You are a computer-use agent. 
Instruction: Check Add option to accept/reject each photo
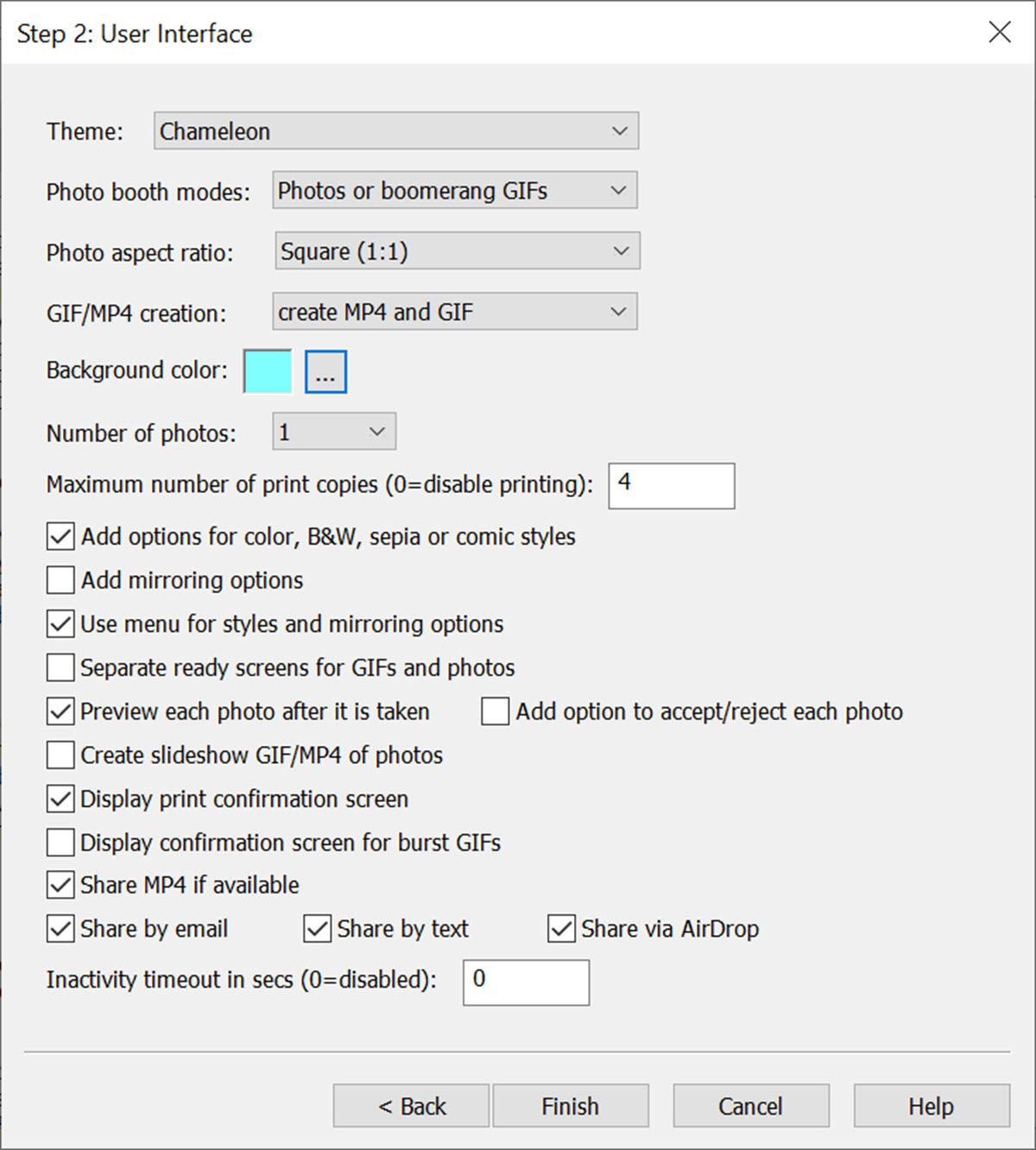(x=495, y=711)
